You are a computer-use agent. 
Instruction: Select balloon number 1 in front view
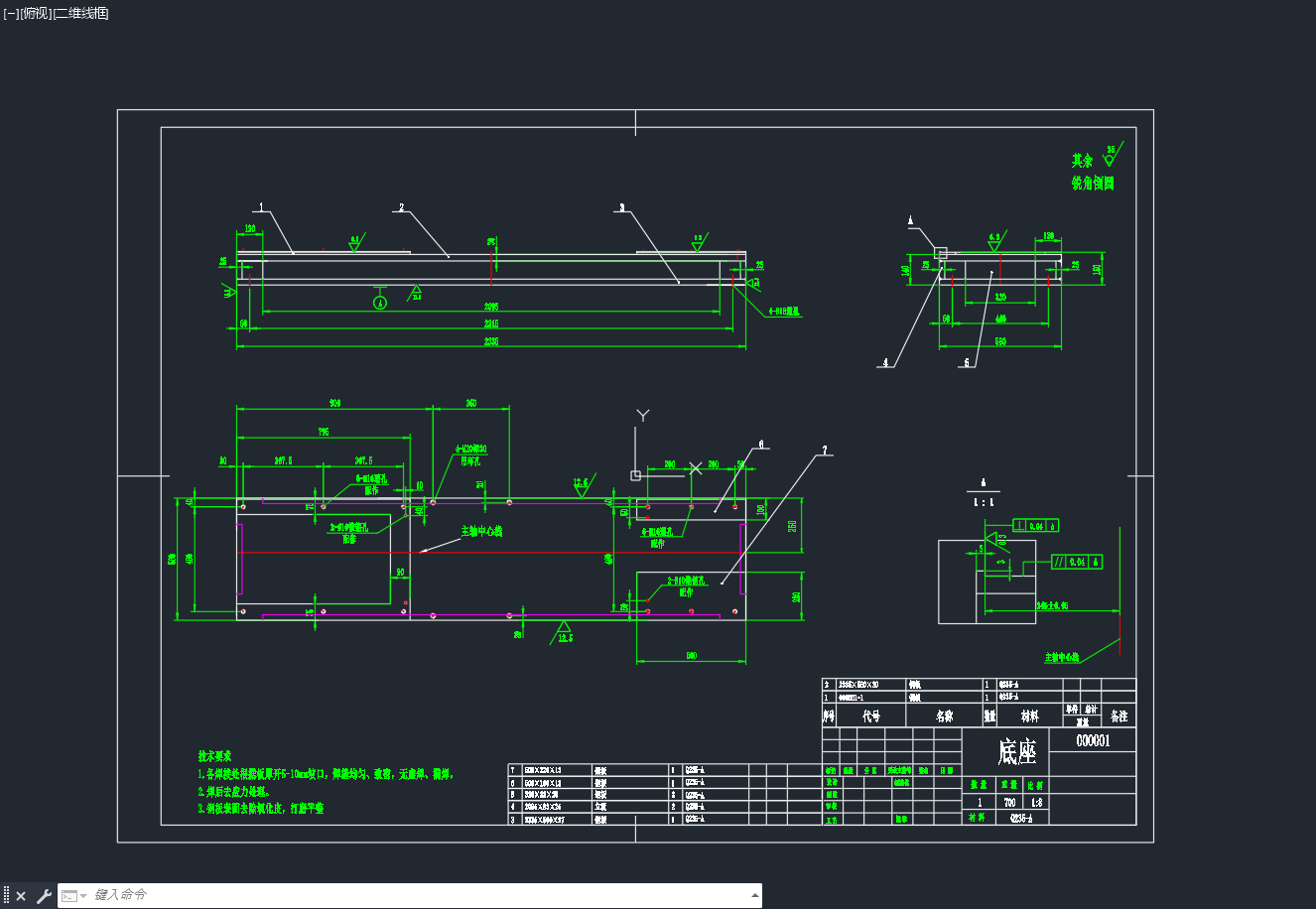[x=261, y=207]
